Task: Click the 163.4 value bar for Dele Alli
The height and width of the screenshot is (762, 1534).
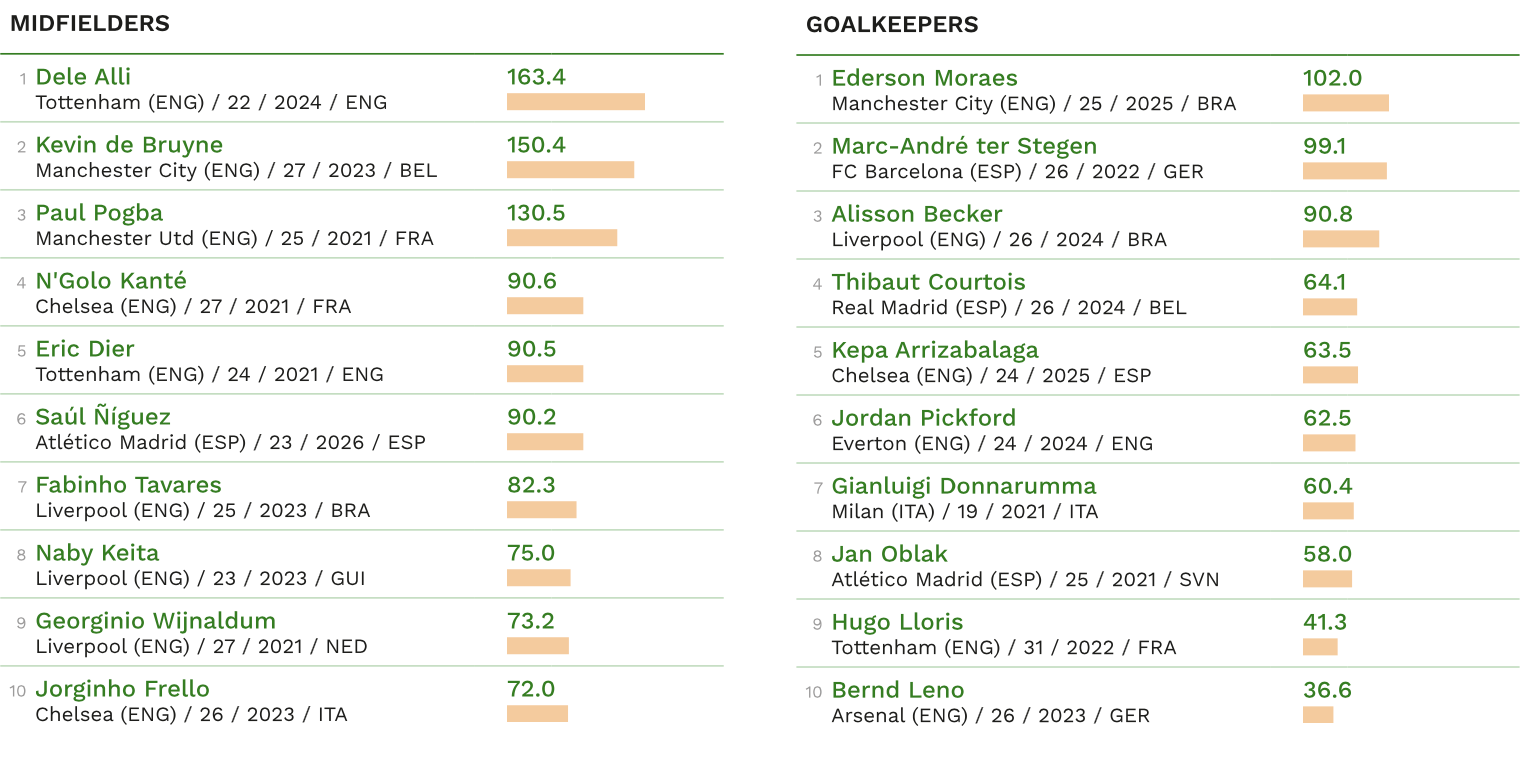Action: [576, 102]
